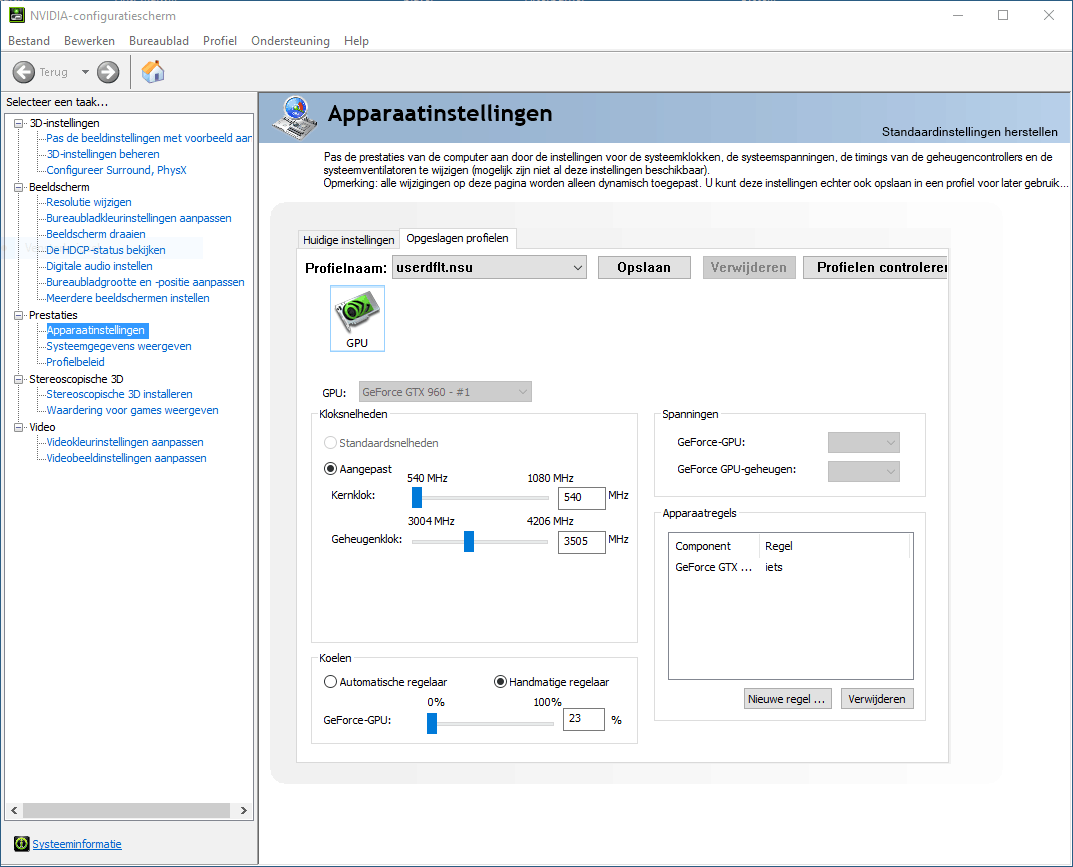Open the Profielnaam userdflt.nsu dropdown

[489, 268]
